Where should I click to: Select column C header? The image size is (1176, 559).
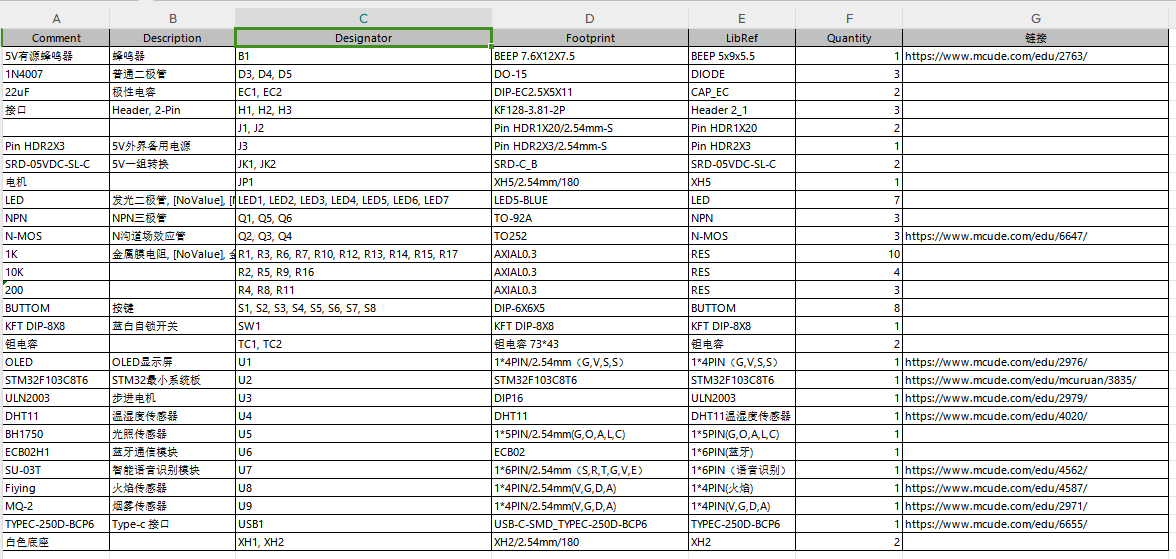click(x=363, y=18)
